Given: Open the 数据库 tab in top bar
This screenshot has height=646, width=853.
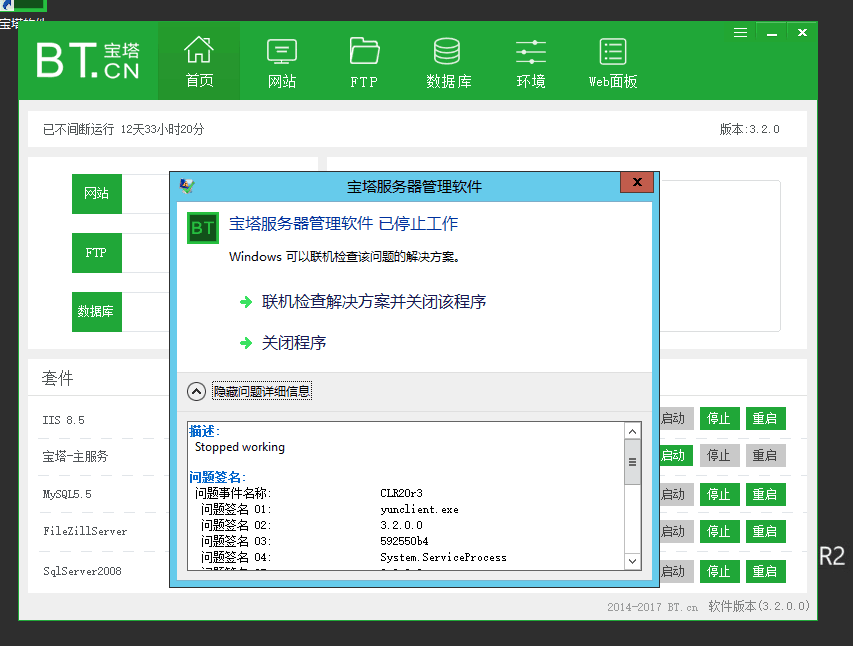Looking at the screenshot, I should 448,61.
